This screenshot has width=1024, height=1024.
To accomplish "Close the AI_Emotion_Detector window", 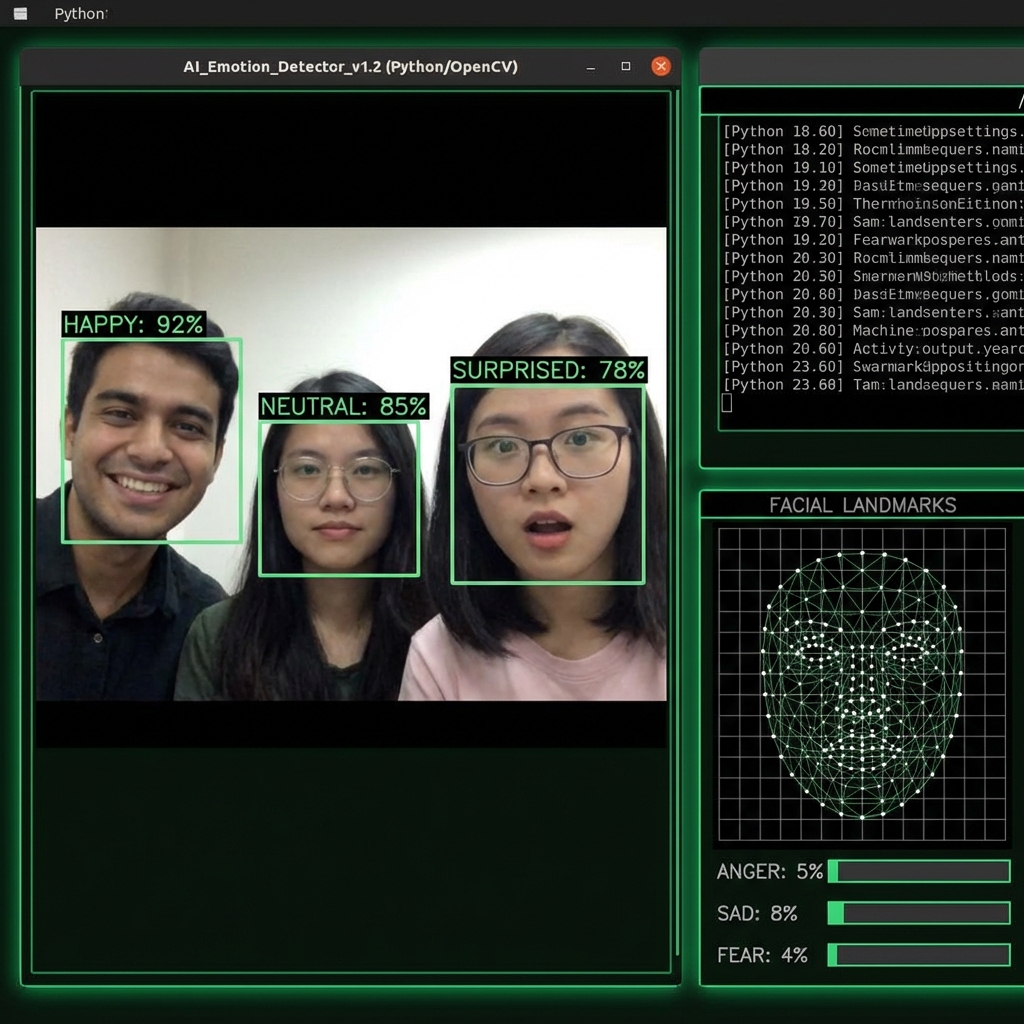I will (x=661, y=66).
